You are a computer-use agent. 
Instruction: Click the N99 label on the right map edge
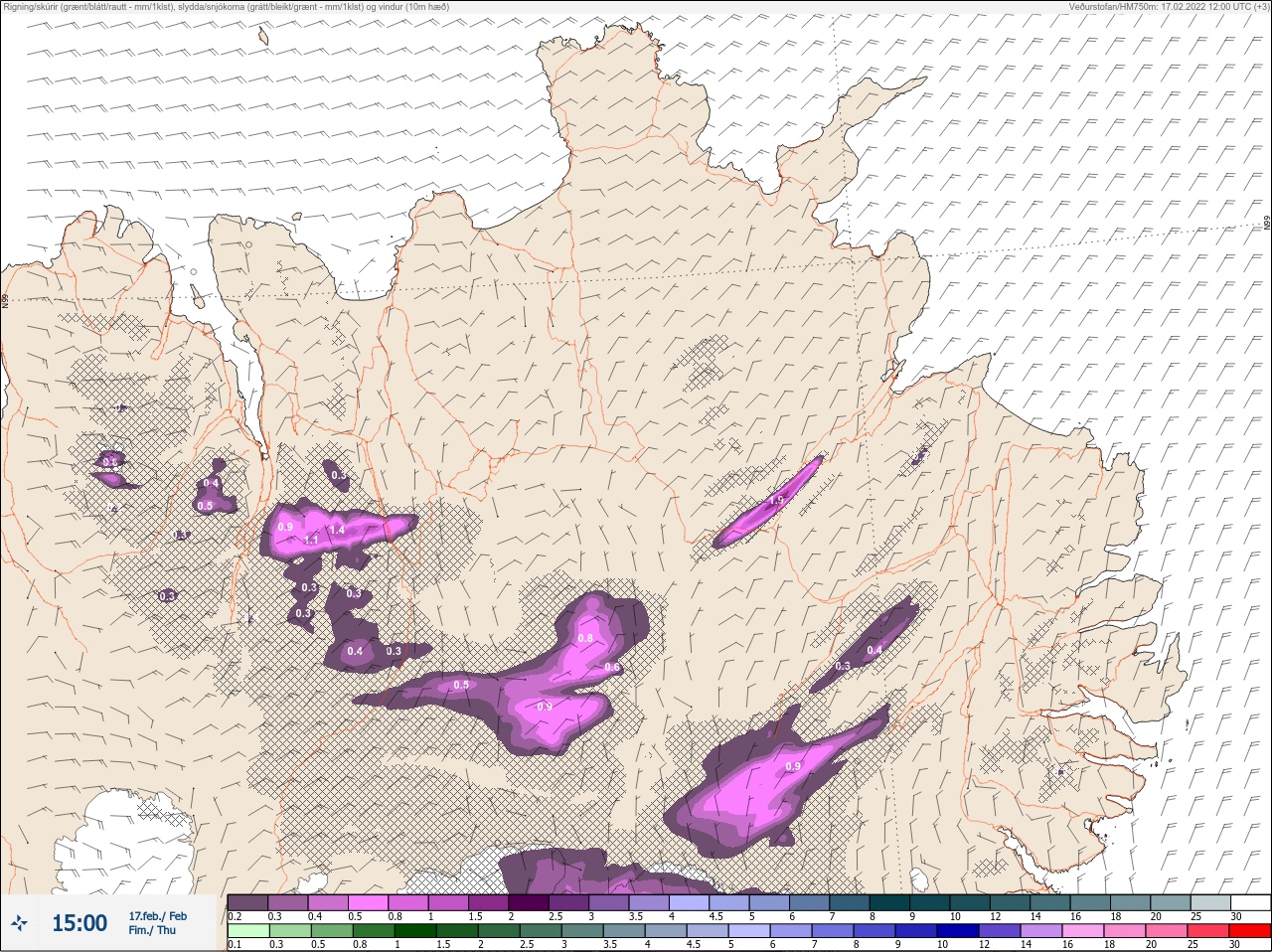coord(1267,225)
